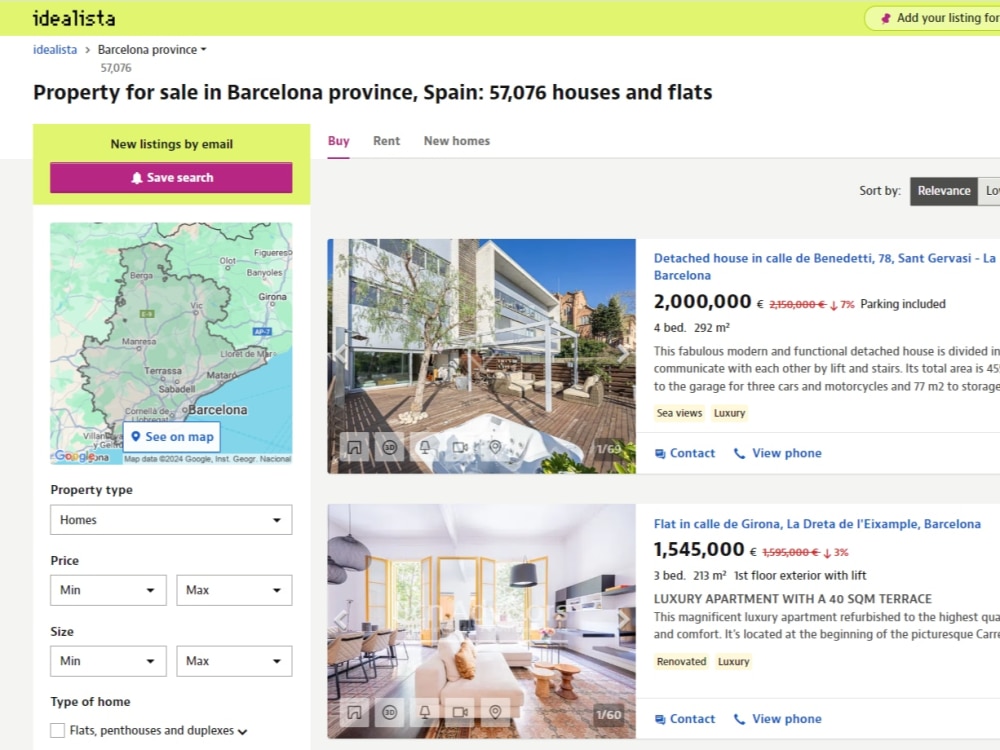This screenshot has width=1000, height=750.
Task: Check Flats, penthouses and duplexes checkbox
Action: (57, 730)
